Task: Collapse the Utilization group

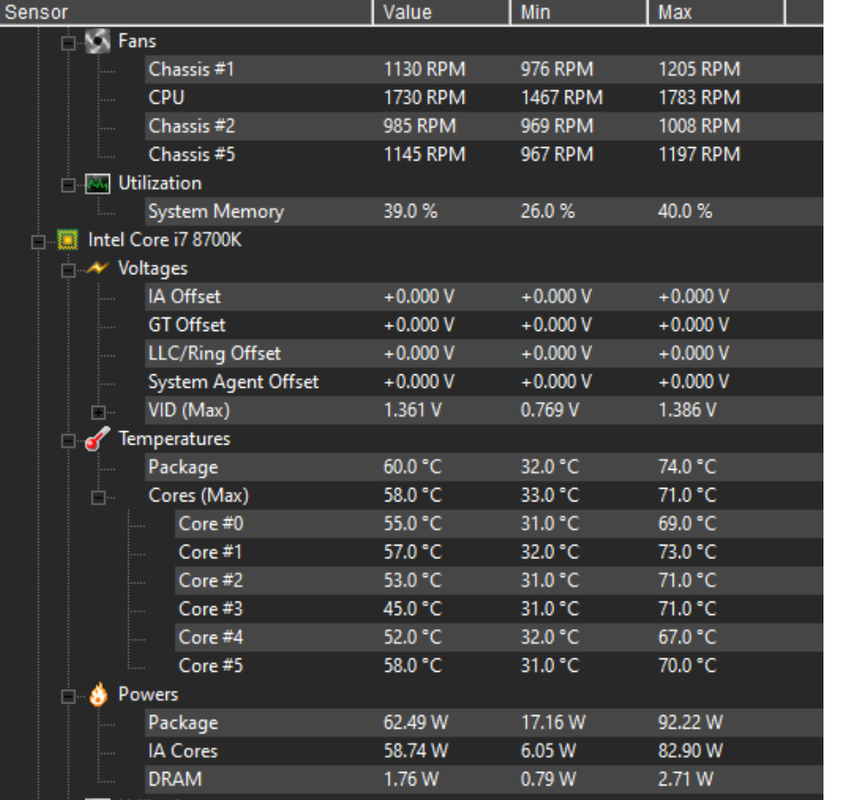Action: tap(68, 186)
